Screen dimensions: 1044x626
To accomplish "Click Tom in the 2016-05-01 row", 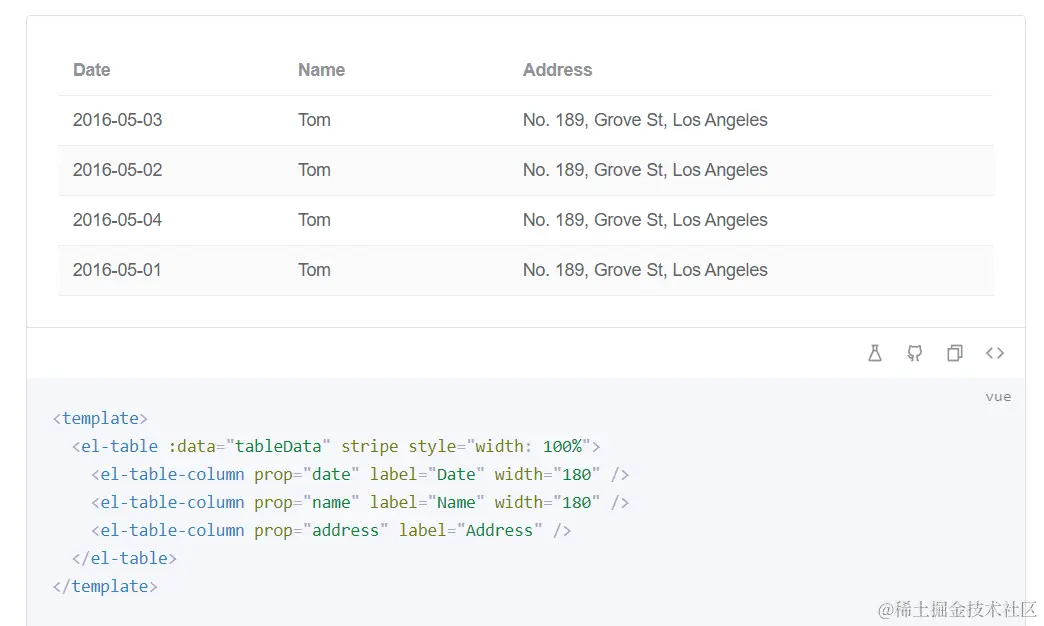I will tap(314, 270).
